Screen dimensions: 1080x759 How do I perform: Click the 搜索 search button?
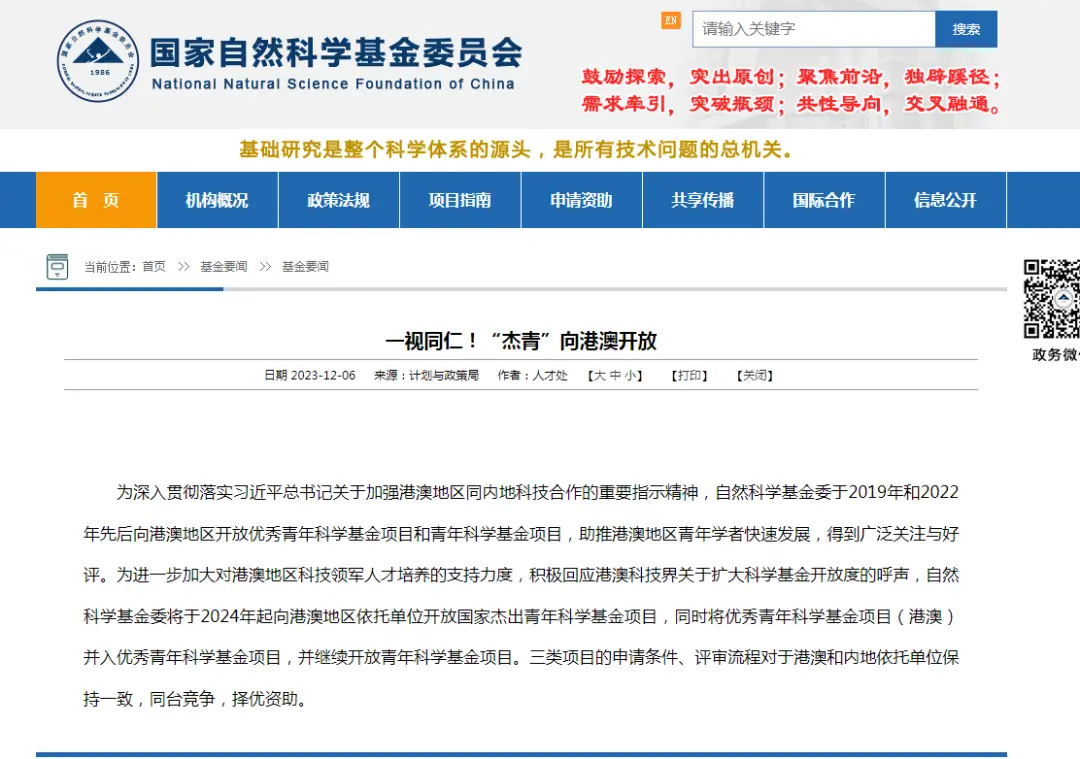tap(966, 29)
